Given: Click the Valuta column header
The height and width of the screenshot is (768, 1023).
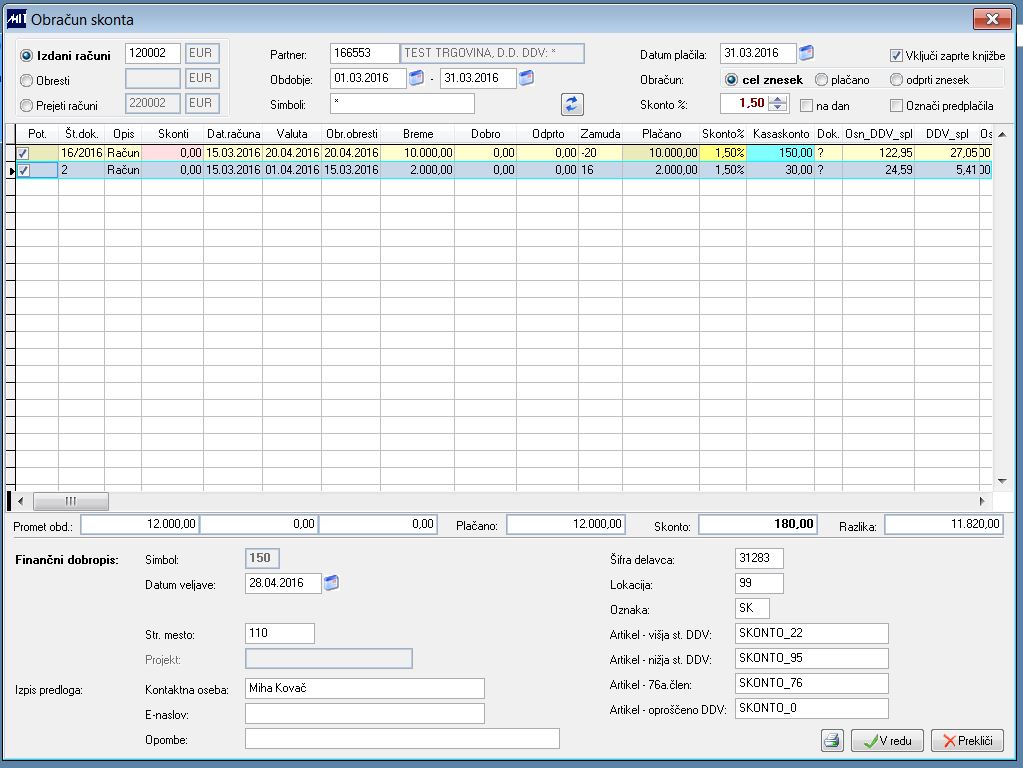Looking at the screenshot, I should tap(292, 134).
